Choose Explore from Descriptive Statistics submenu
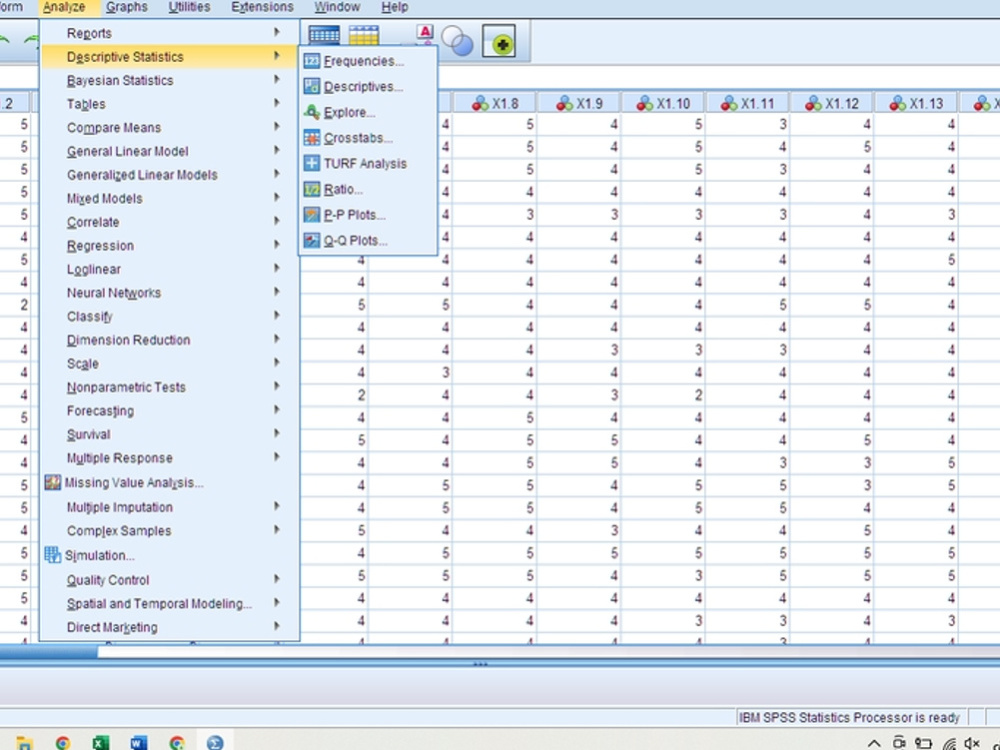 (x=345, y=112)
